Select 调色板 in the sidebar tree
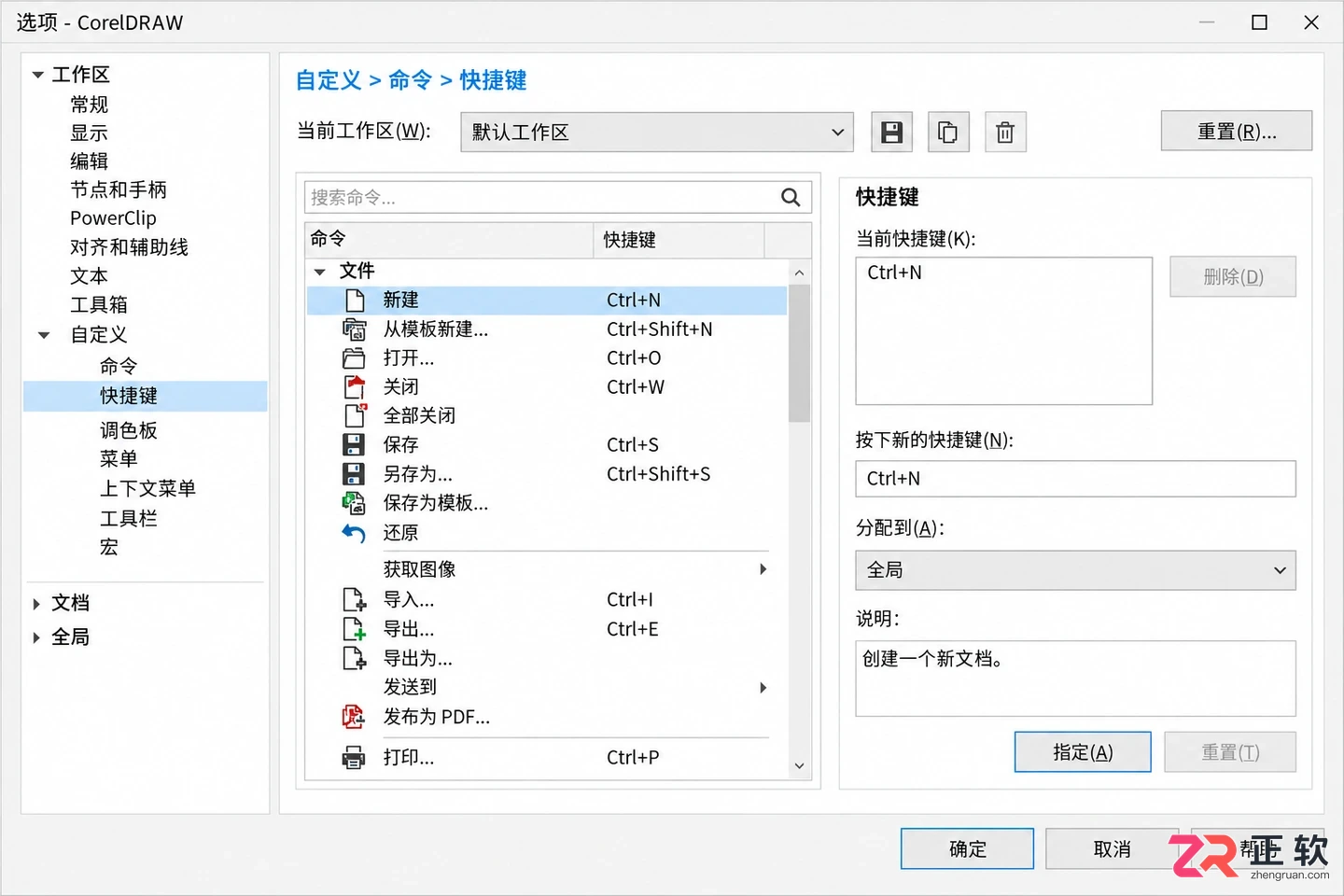1344x896 pixels. point(129,430)
